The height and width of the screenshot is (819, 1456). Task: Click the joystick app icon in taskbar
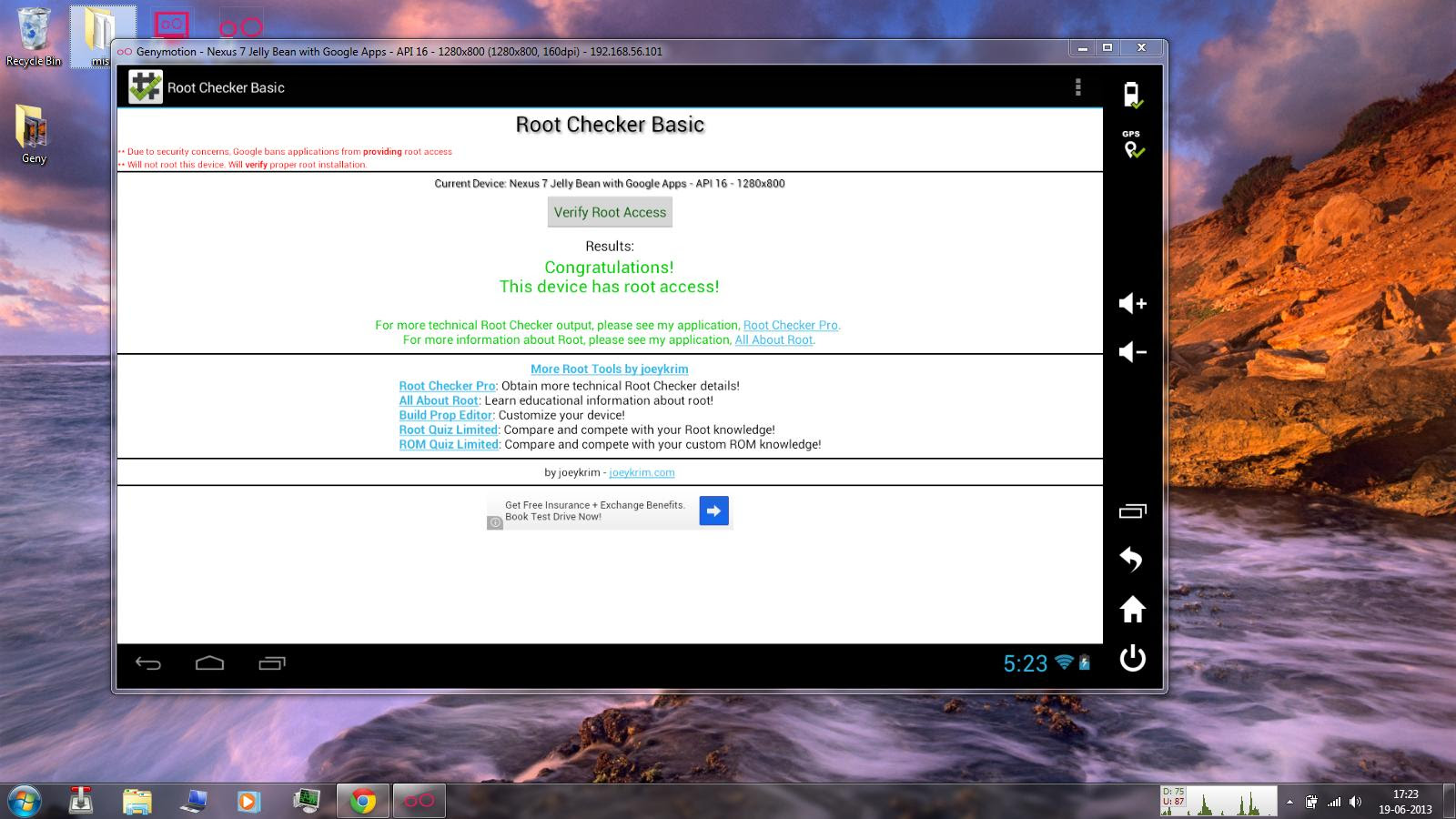82,800
